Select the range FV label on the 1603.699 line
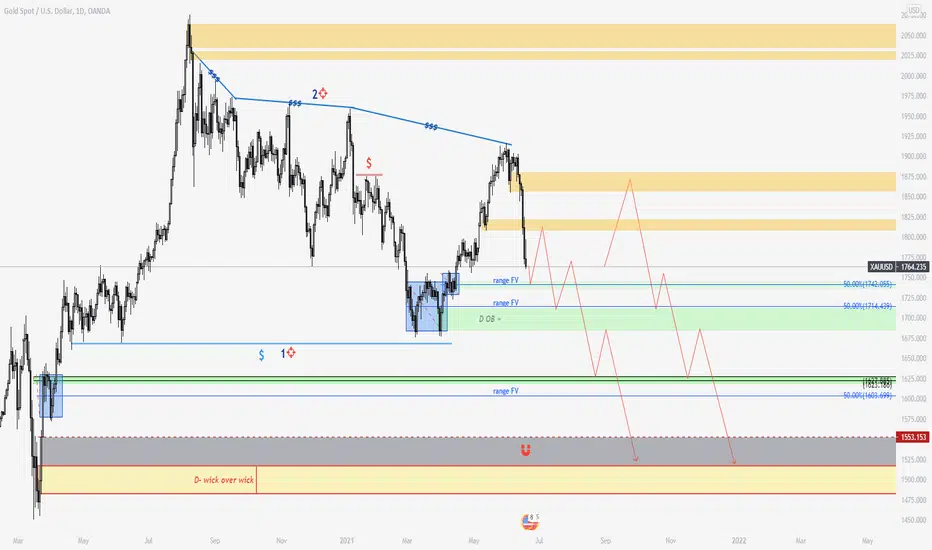This screenshot has height=550, width=932. pos(506,391)
